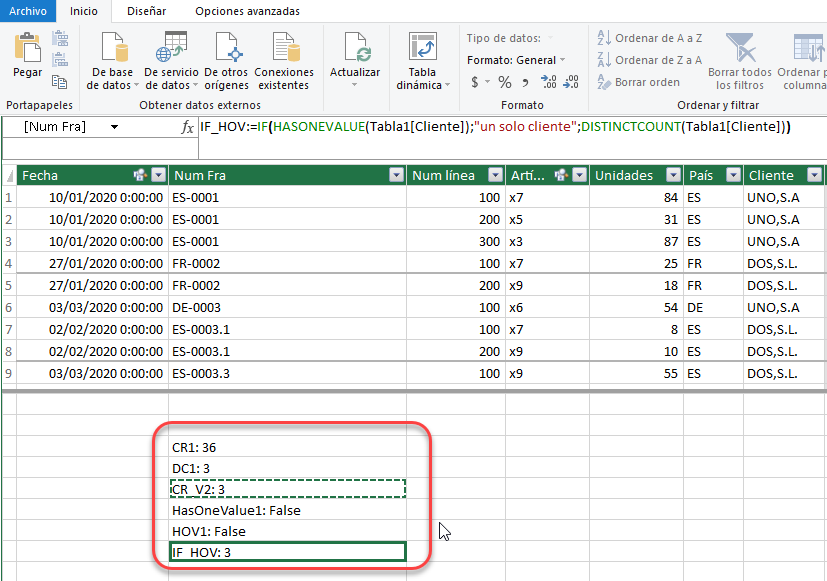Viewport: 827px width, 581px height.
Task: Open Num línea column filter dropdown
Action: [x=496, y=175]
